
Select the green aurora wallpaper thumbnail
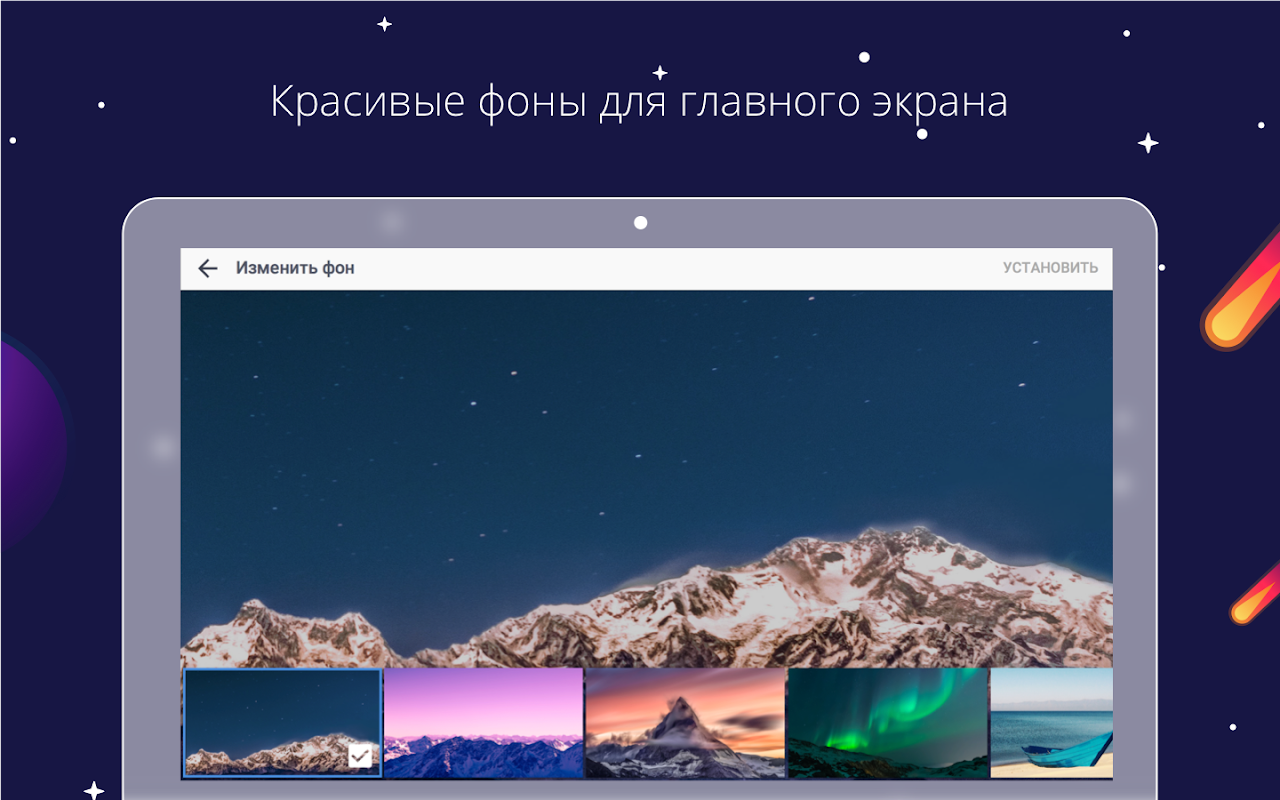pos(888,723)
